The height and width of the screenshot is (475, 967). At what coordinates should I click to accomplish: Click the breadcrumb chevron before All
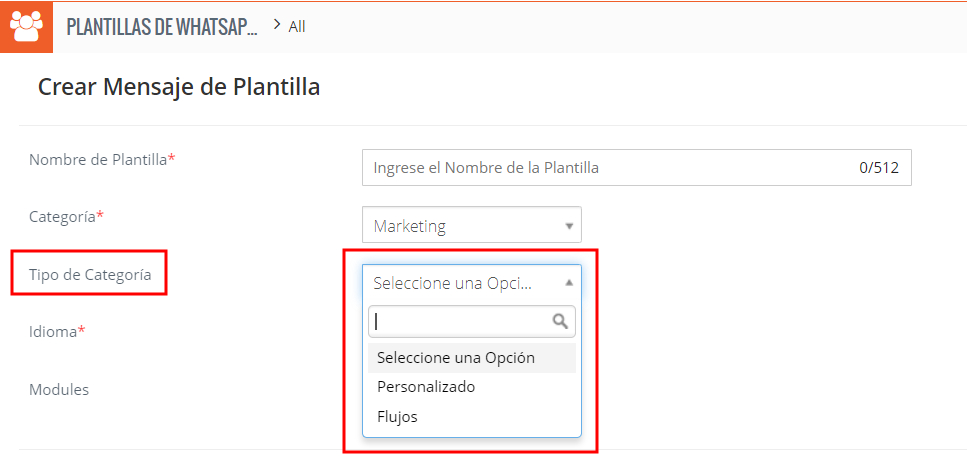(x=277, y=24)
